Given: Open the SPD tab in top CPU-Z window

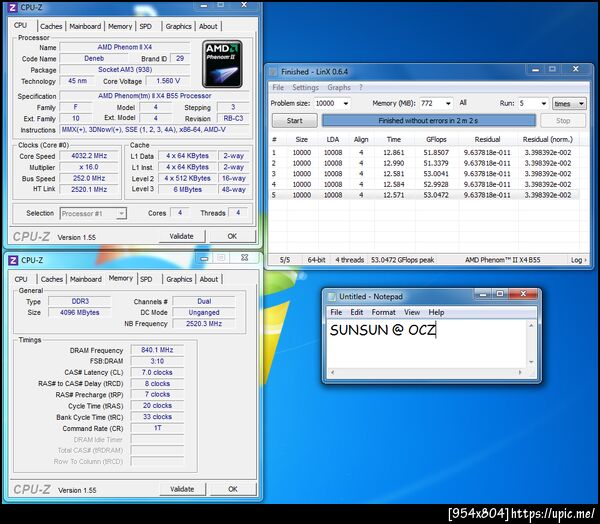Looking at the screenshot, I should pos(145,26).
